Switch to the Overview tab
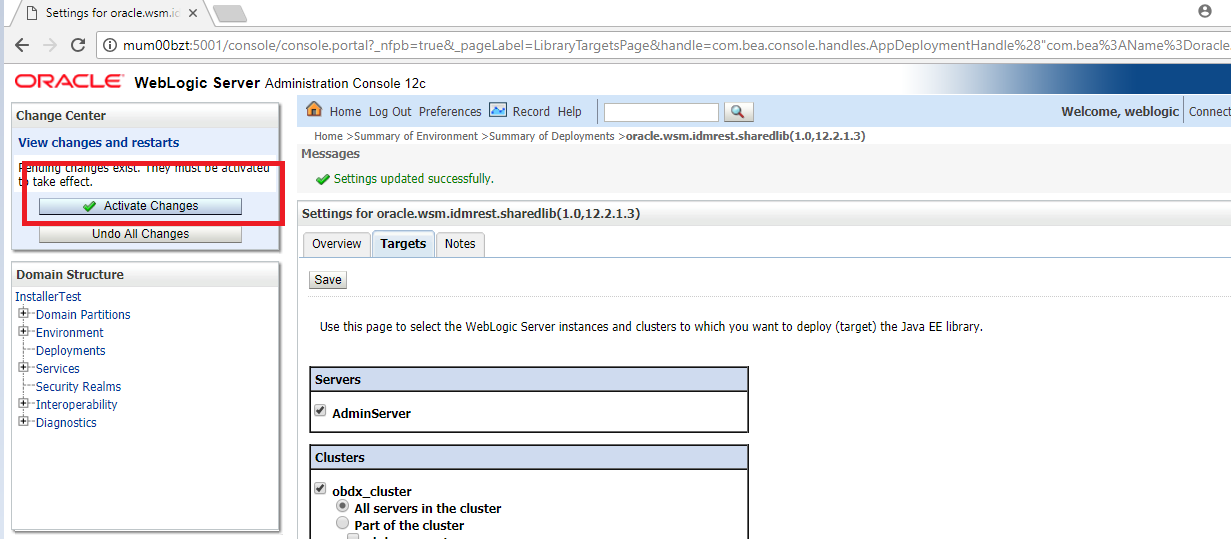The height and width of the screenshot is (540, 1231). tap(336, 244)
